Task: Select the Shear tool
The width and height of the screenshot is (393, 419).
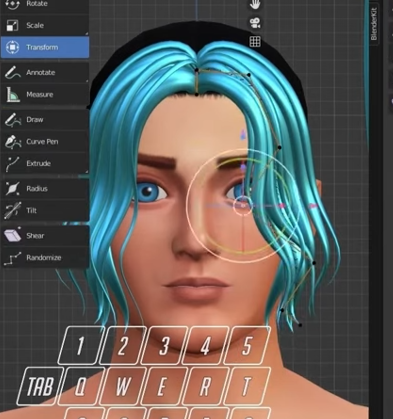Action: pyautogui.click(x=45, y=236)
